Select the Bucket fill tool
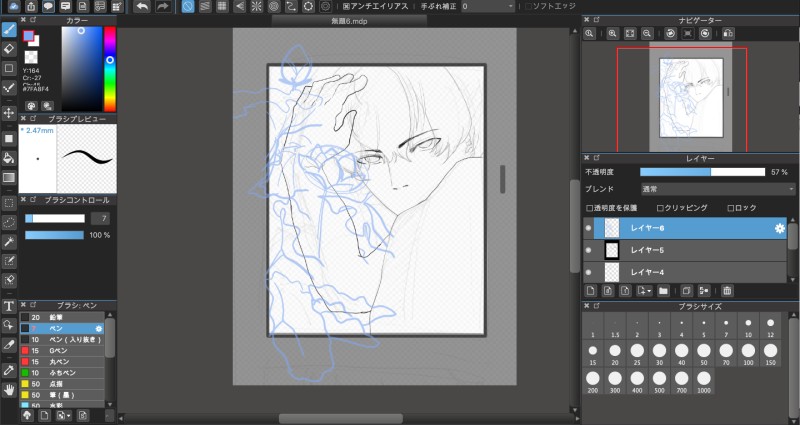This screenshot has height=425, width=800. [x=9, y=158]
